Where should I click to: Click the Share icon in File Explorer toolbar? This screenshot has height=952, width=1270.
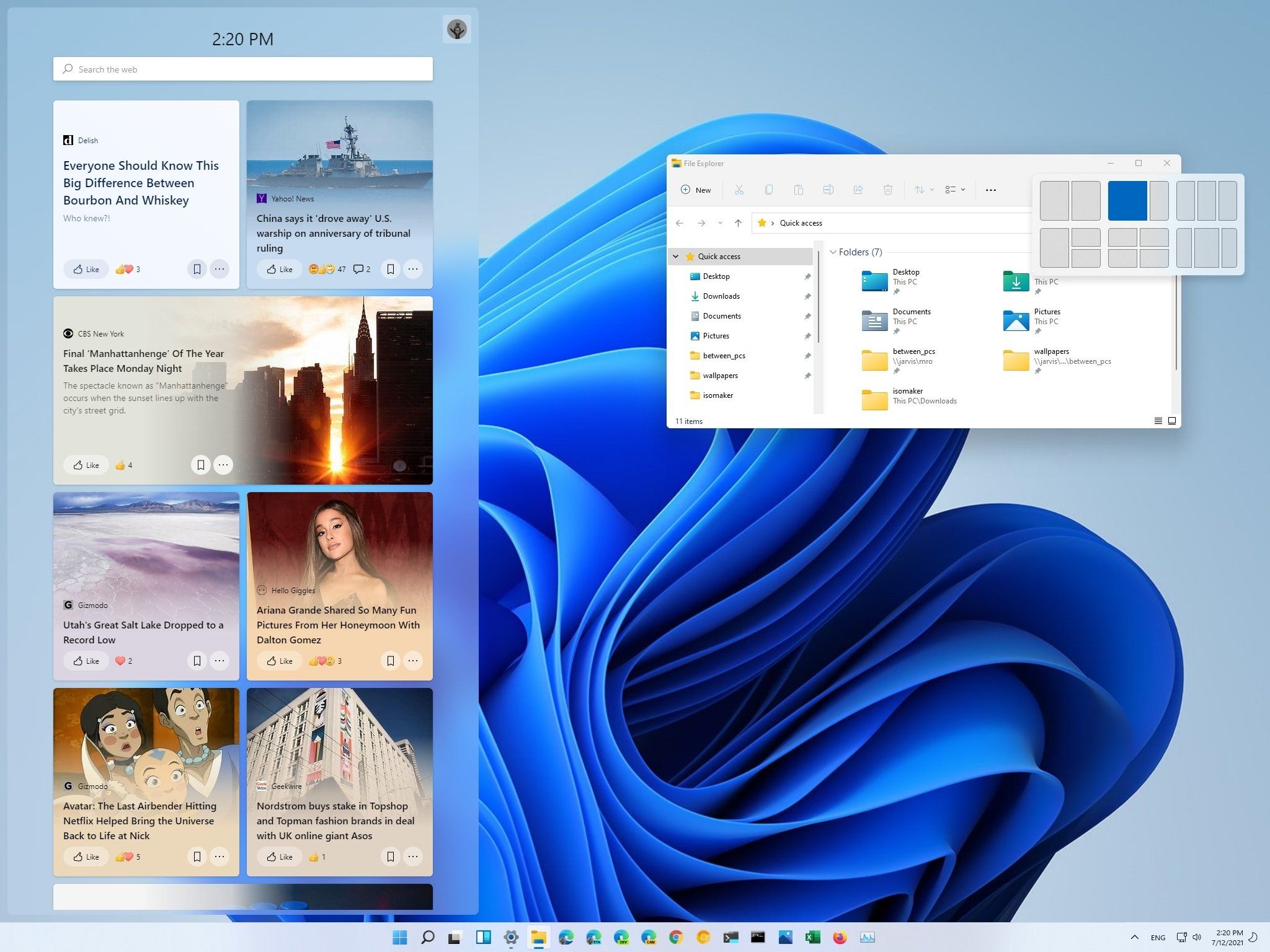point(858,190)
